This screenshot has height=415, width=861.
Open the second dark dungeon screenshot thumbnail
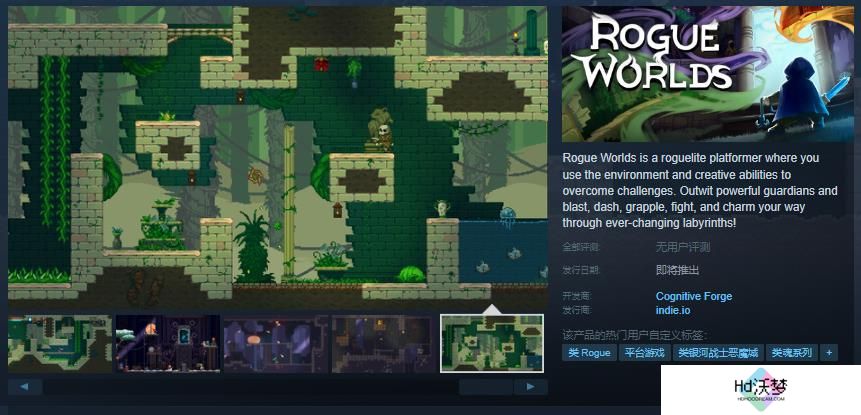[167, 344]
